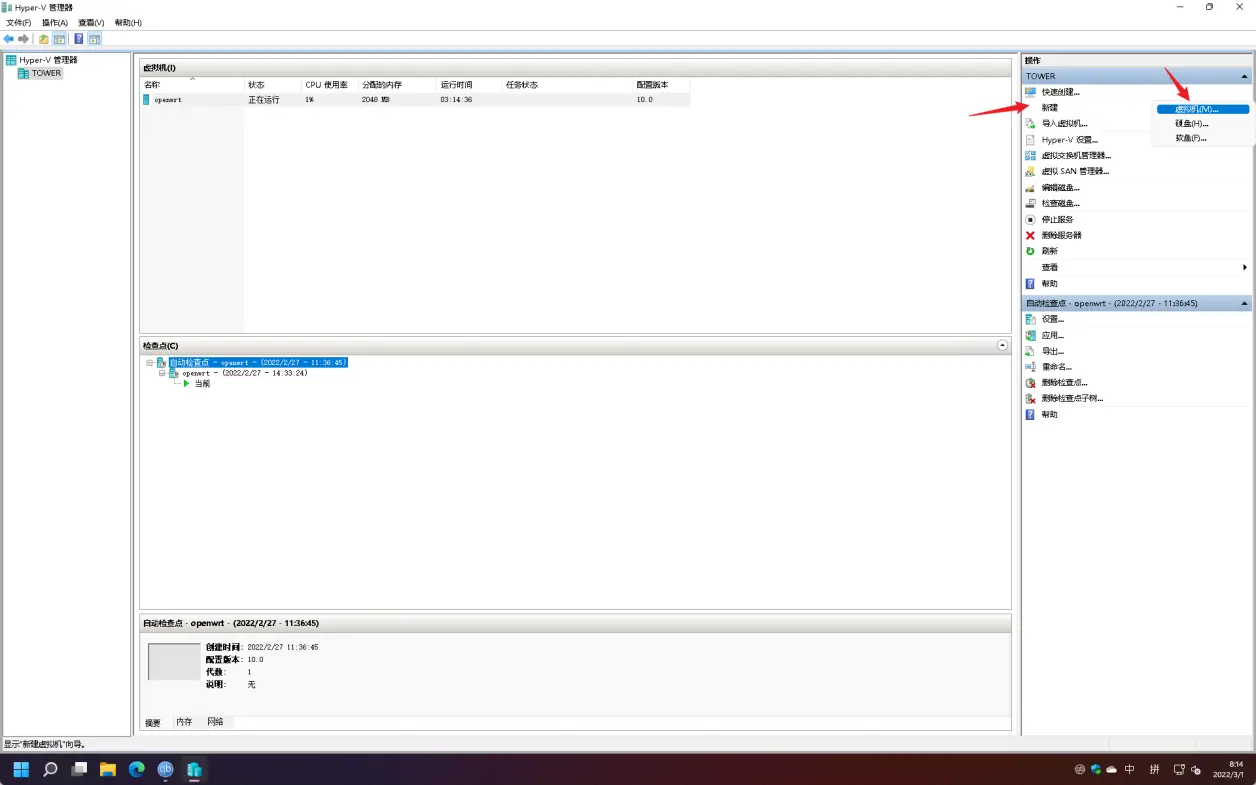Toggle the action pane toolbar icon

(94, 39)
